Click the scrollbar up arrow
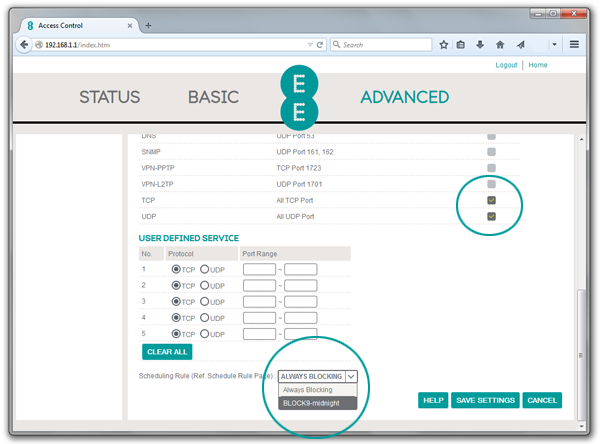 tap(581, 139)
